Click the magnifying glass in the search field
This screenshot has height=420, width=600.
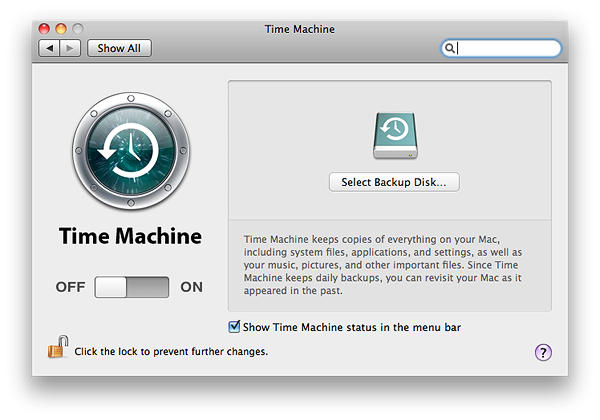(x=451, y=48)
